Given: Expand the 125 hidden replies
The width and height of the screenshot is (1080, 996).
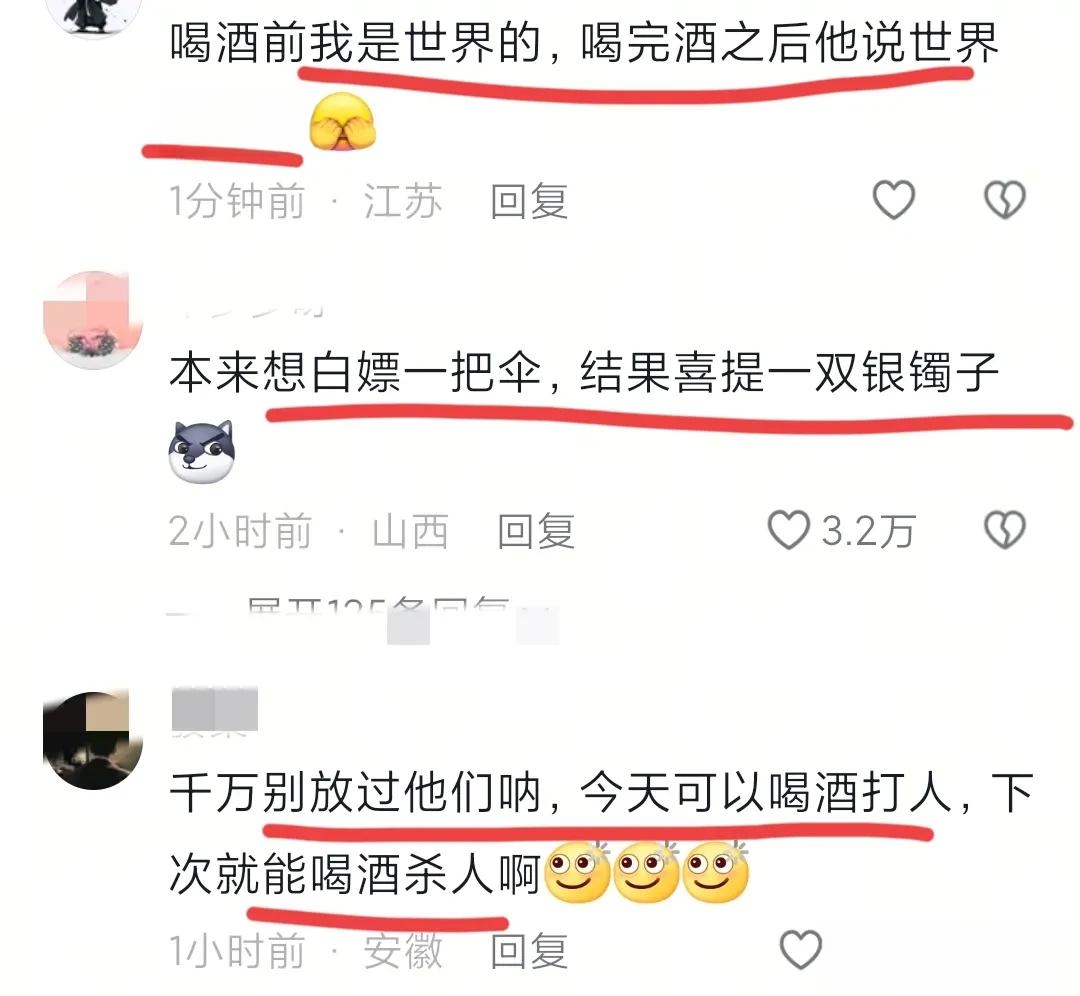Looking at the screenshot, I should coord(379,610).
